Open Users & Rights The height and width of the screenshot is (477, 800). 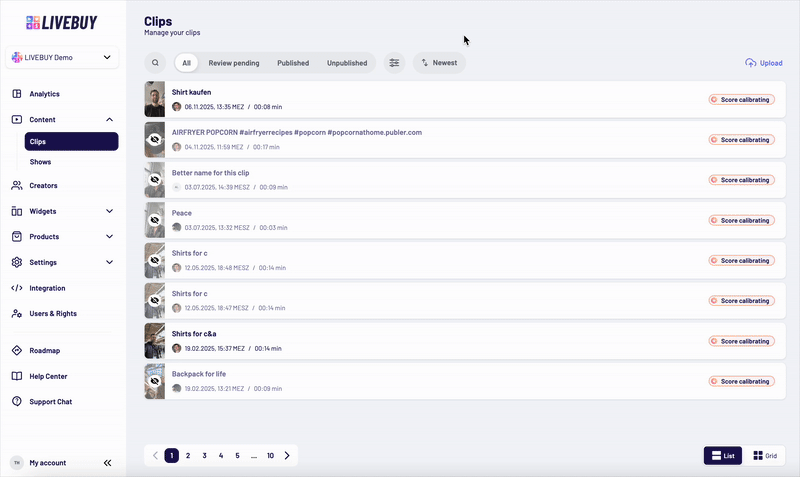pos(52,313)
